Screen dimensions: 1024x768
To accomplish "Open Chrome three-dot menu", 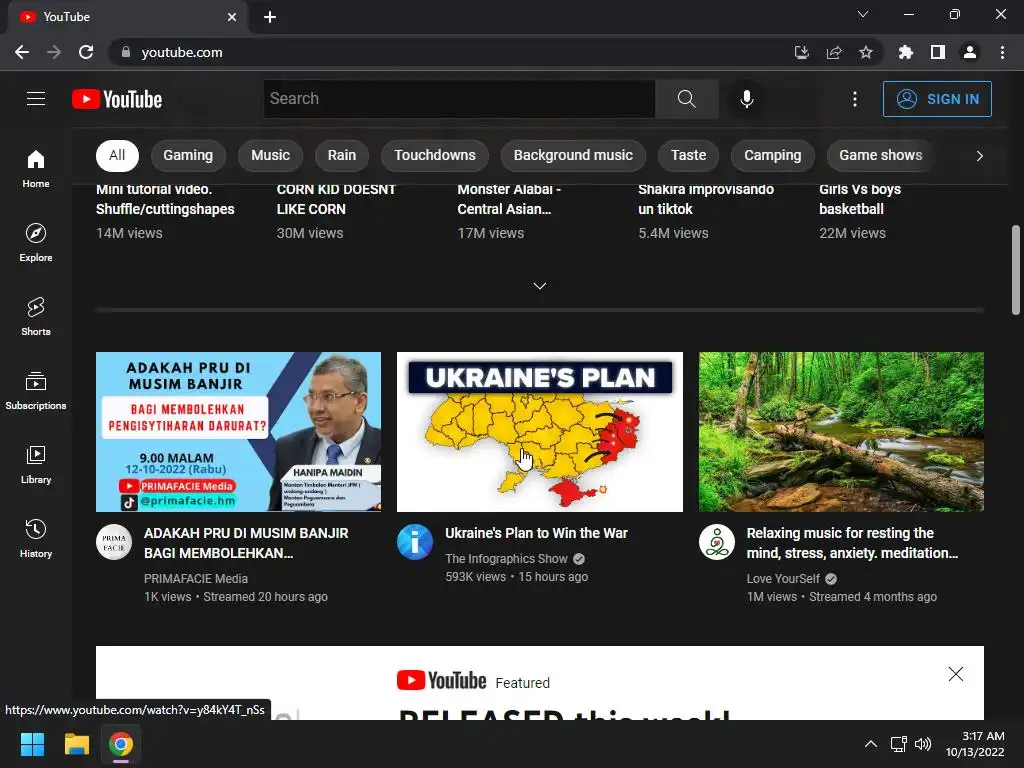I will tap(1002, 52).
